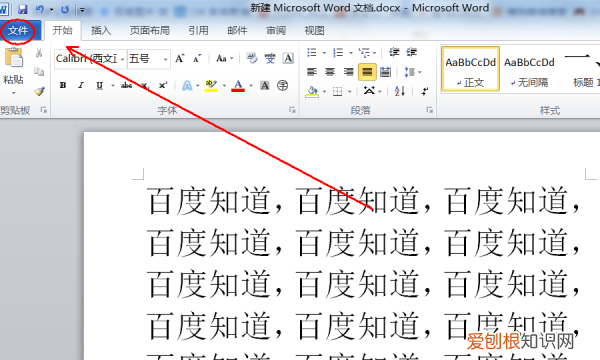600x360 pixels.
Task: Click the 粘贴 paste clipboard icon
Action: pyautogui.click(x=14, y=58)
